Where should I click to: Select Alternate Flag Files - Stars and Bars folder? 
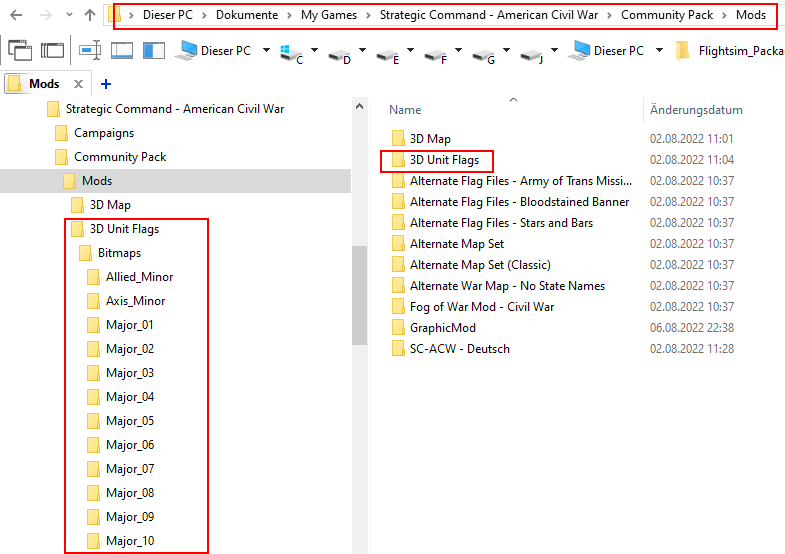[x=492, y=223]
